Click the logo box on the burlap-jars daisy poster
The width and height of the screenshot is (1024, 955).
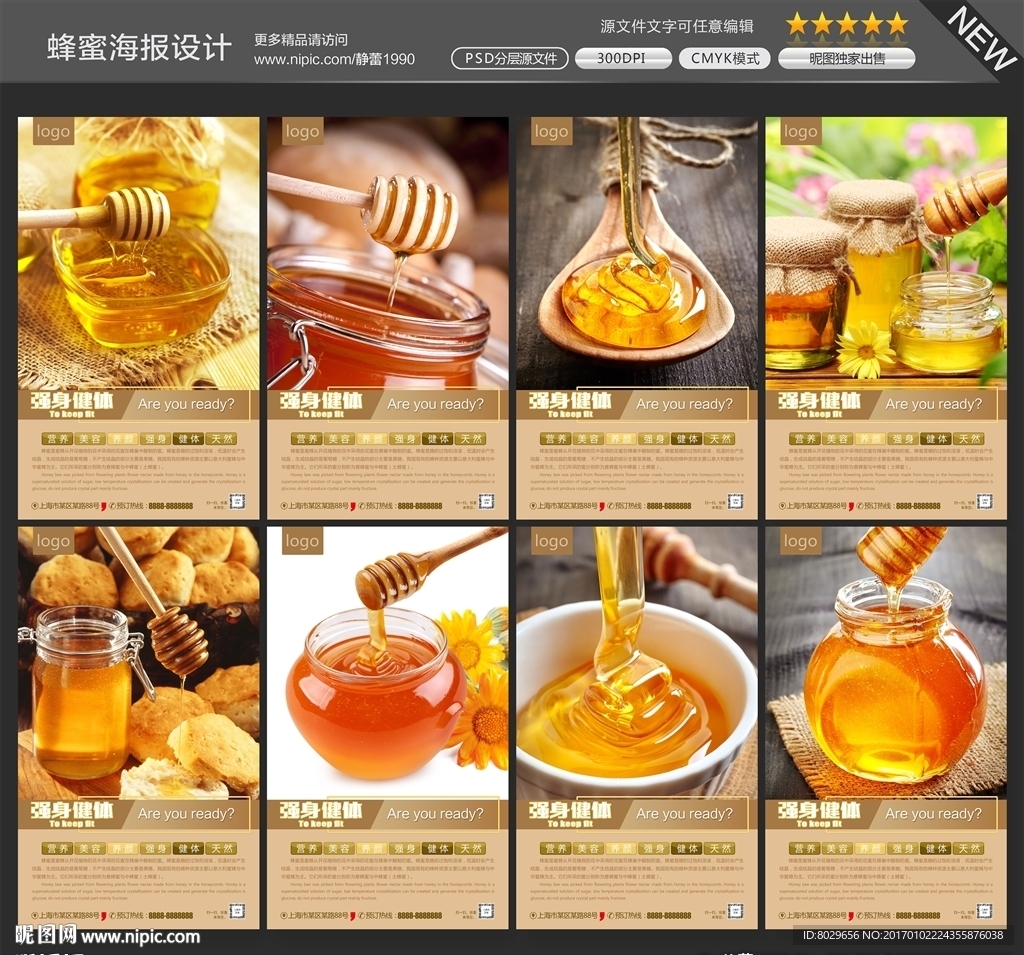coord(801,131)
